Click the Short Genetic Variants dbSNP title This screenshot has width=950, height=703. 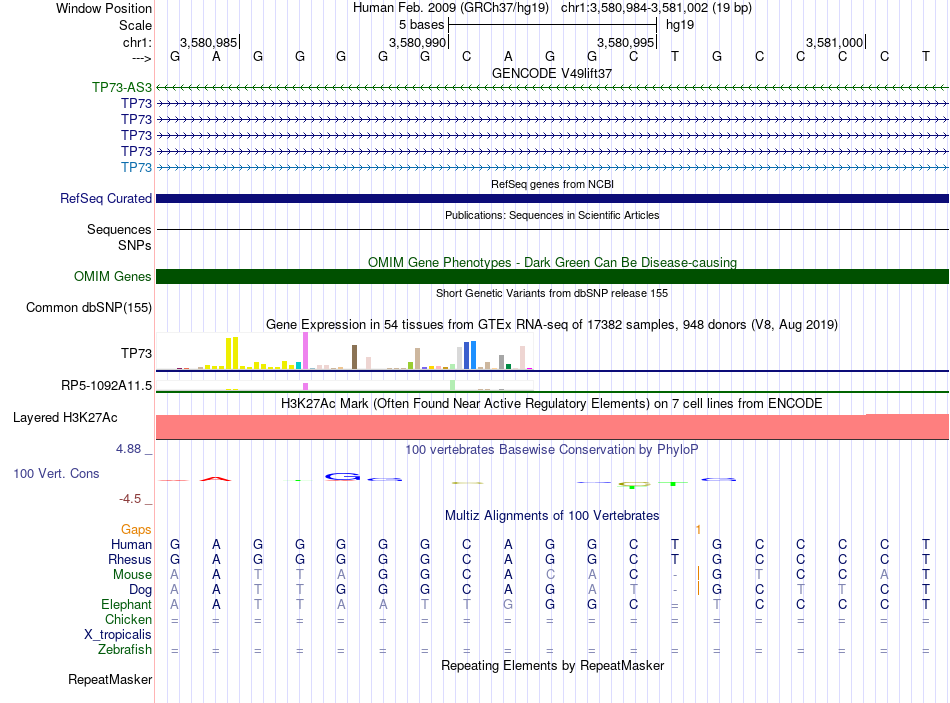point(552,293)
